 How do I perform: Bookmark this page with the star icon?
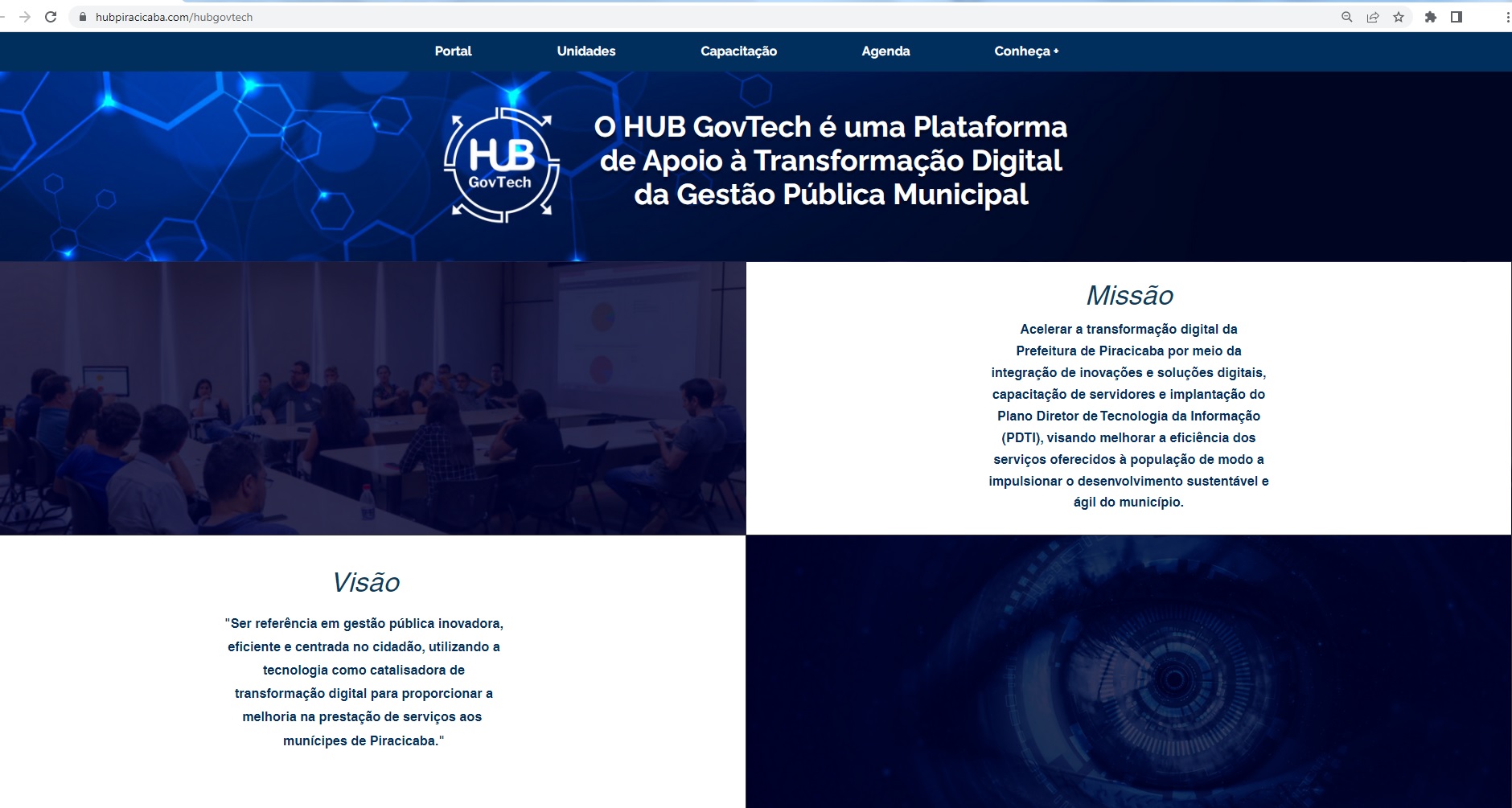pyautogui.click(x=1399, y=17)
